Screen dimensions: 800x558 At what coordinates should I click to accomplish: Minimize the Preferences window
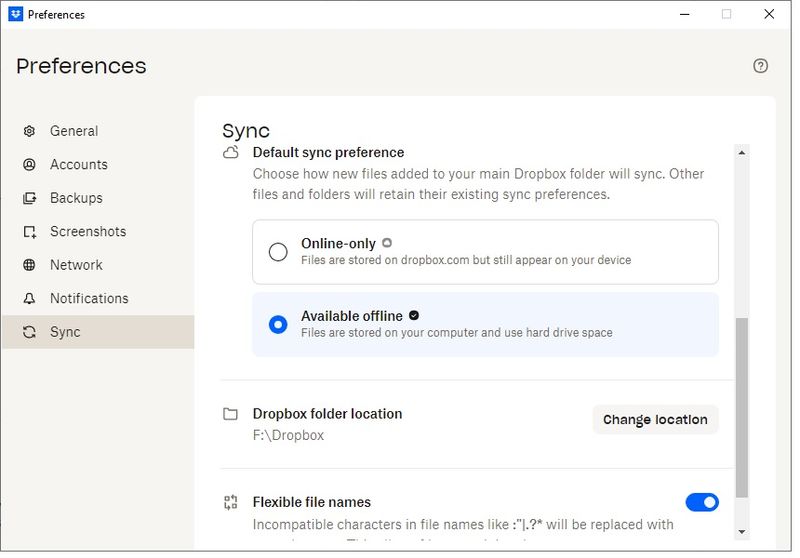pos(684,14)
